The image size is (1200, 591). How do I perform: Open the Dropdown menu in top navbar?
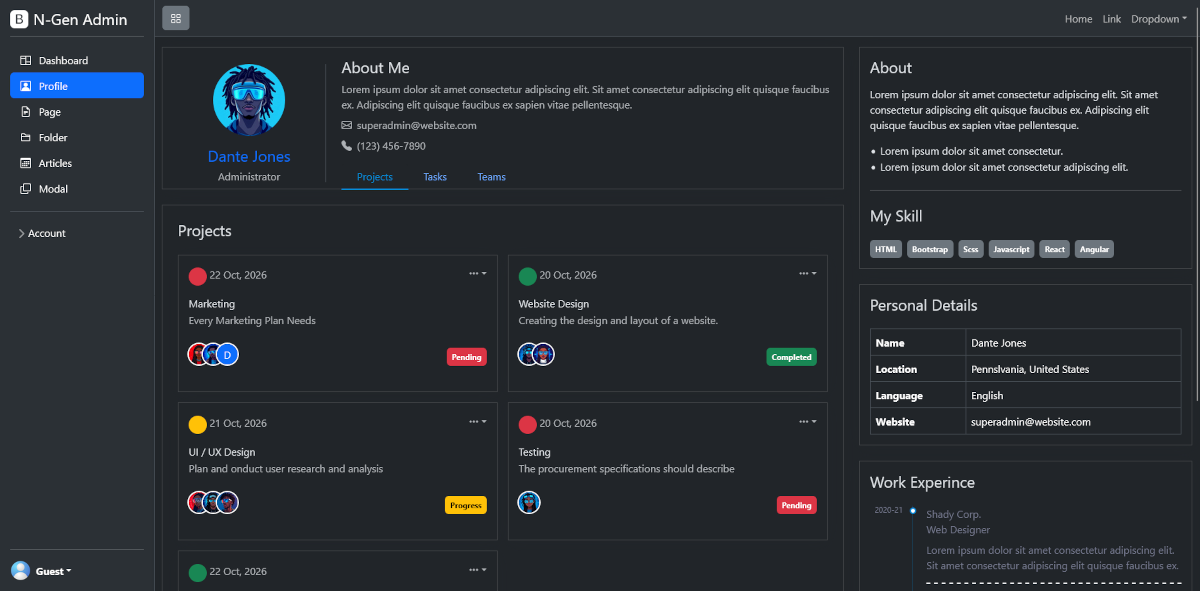pyautogui.click(x=1158, y=19)
